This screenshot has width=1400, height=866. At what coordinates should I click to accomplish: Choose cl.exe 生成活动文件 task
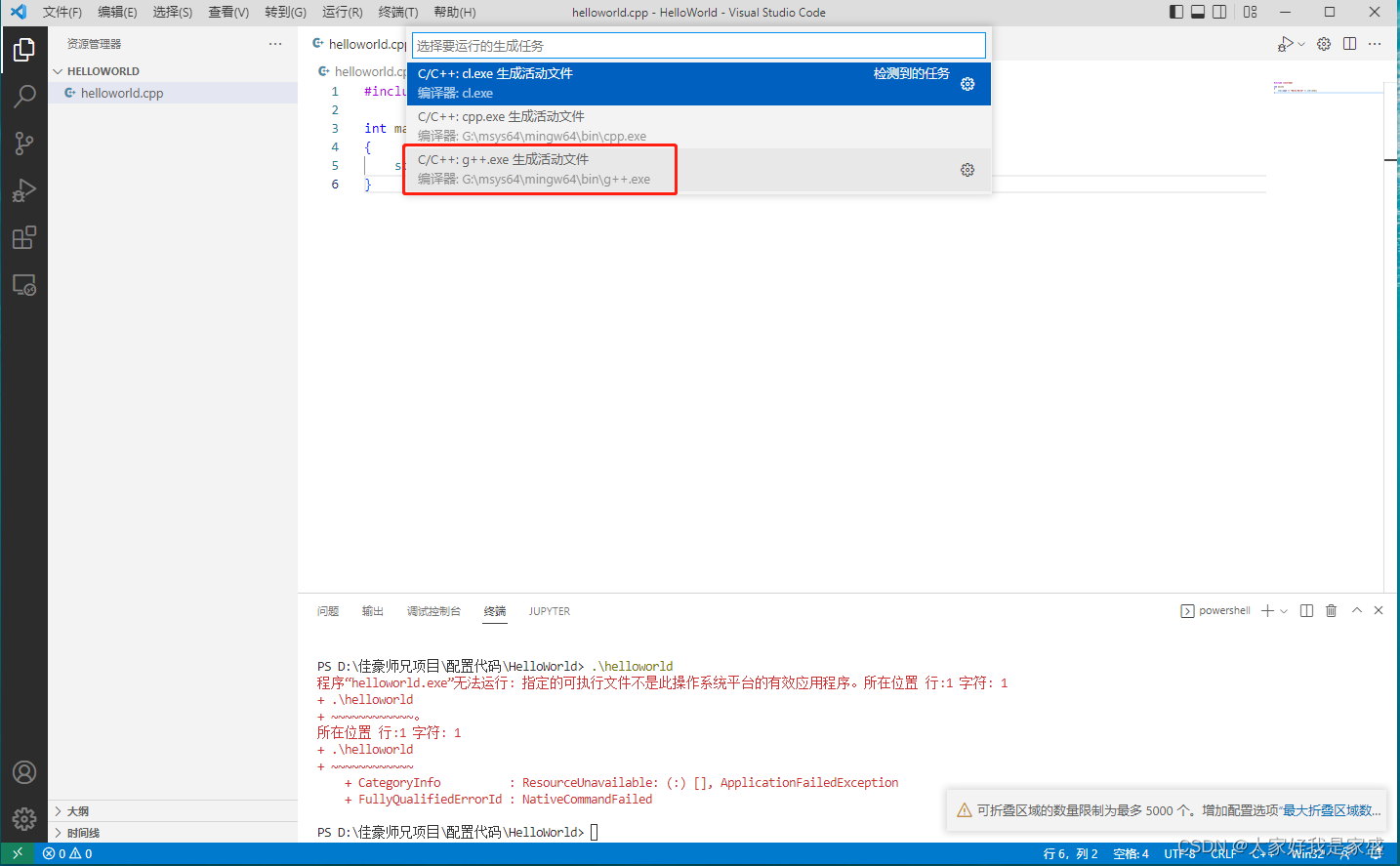pos(699,83)
